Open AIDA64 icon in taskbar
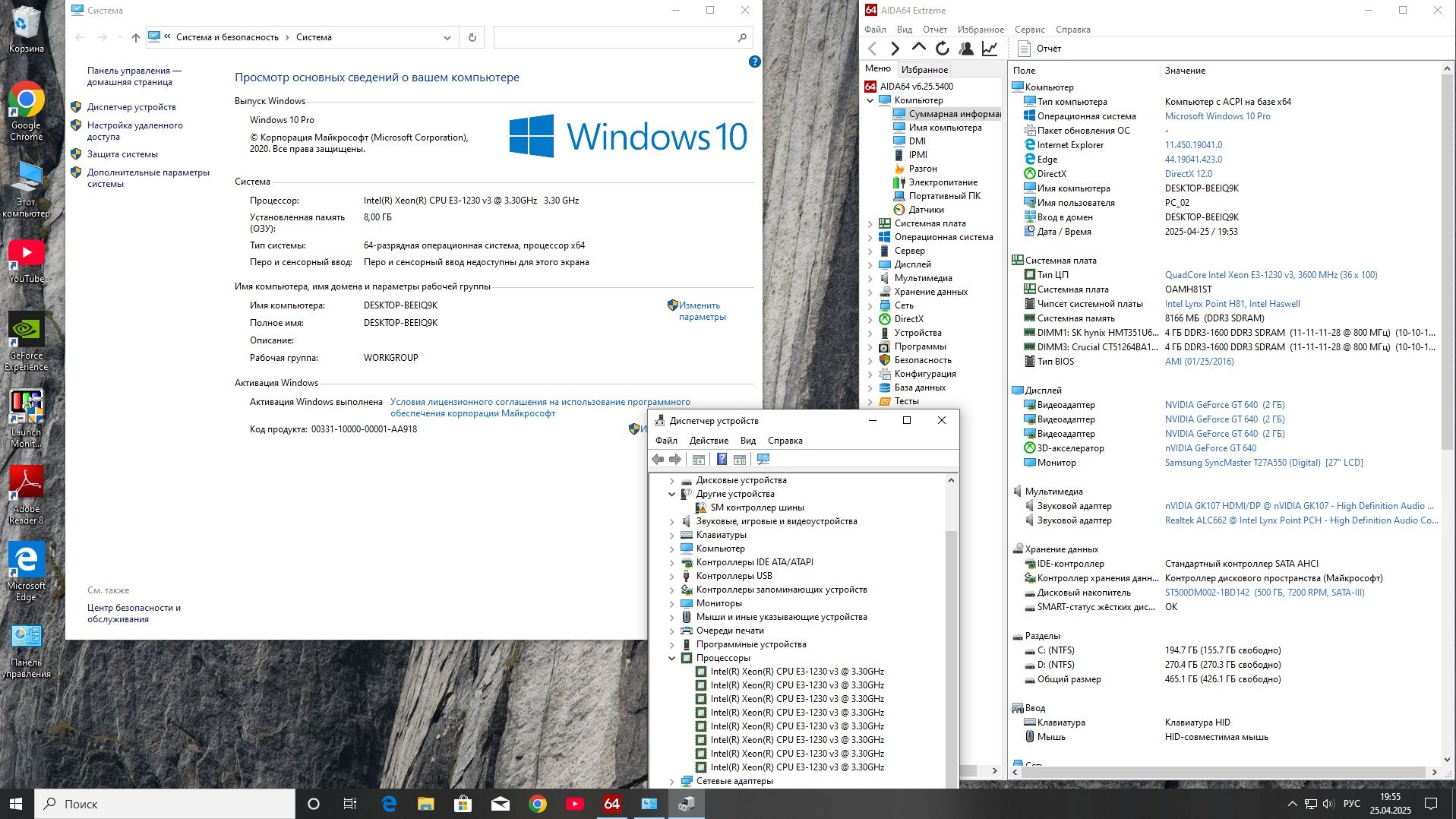The image size is (1456, 819). pyautogui.click(x=611, y=804)
